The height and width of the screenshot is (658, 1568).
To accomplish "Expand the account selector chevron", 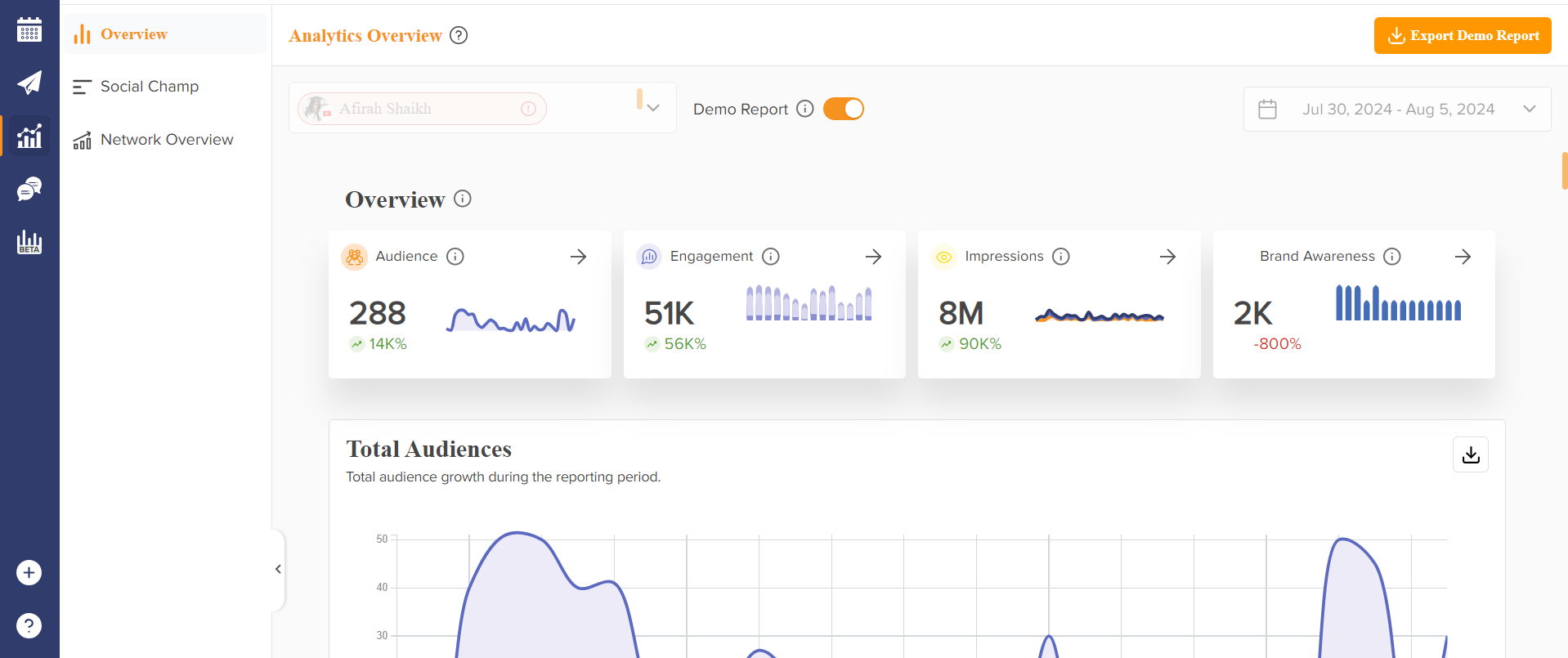I will pos(652,108).
